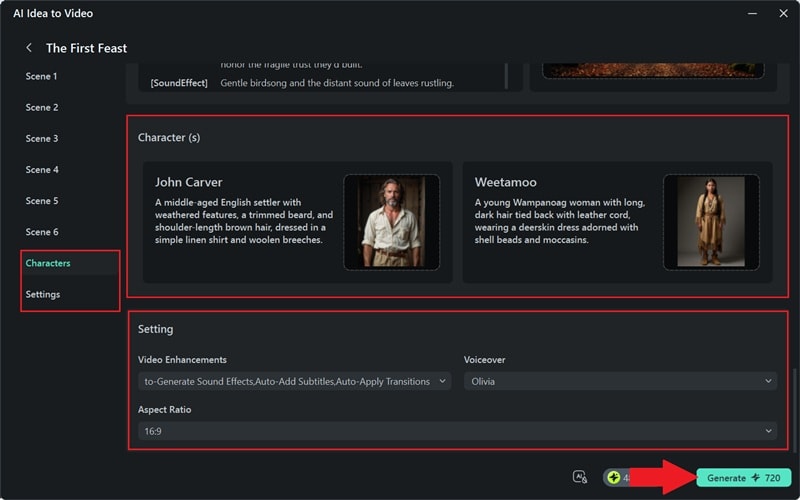Screen dimensions: 800x500
Task: Go to Scene 5
Action: click(x=42, y=201)
